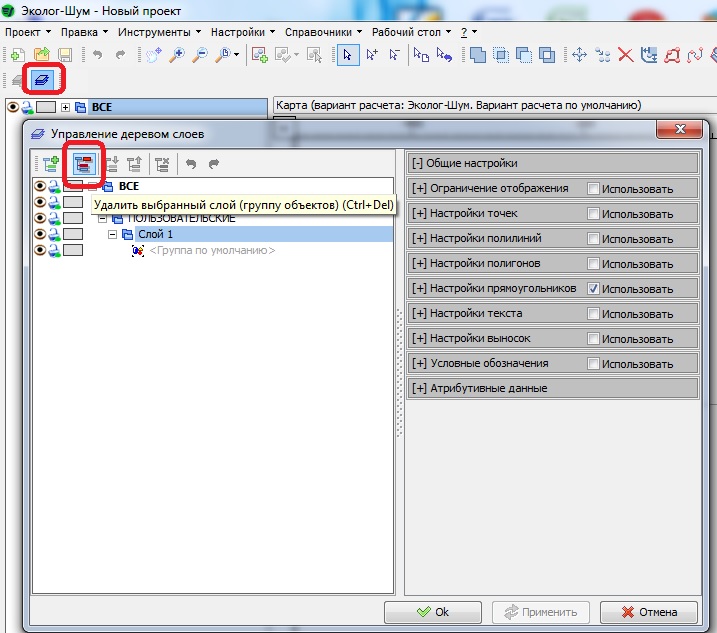Enable Использовать for Настройки текста
The height and width of the screenshot is (633, 717).
(x=594, y=313)
